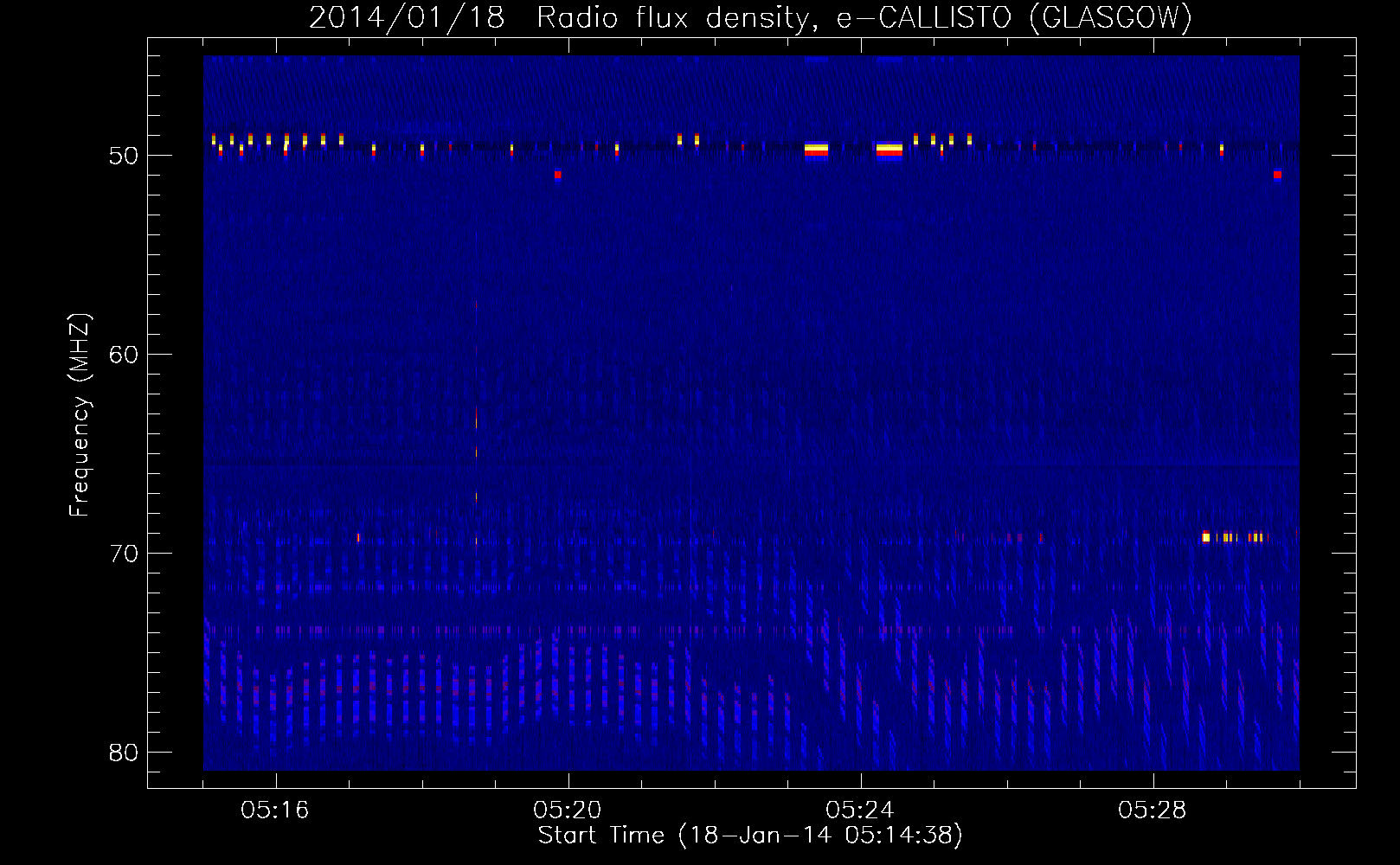Click the 'Frequency (MHZ)' y-axis label
This screenshot has height=865, width=1400.
[80, 415]
